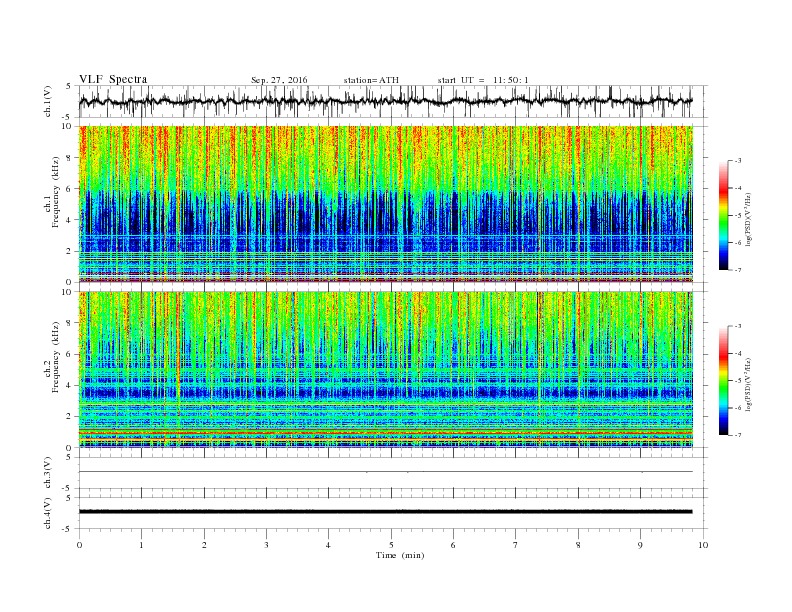Click the time axis tick label "9"
Viewport: 792px width, 612px height.
[640, 545]
